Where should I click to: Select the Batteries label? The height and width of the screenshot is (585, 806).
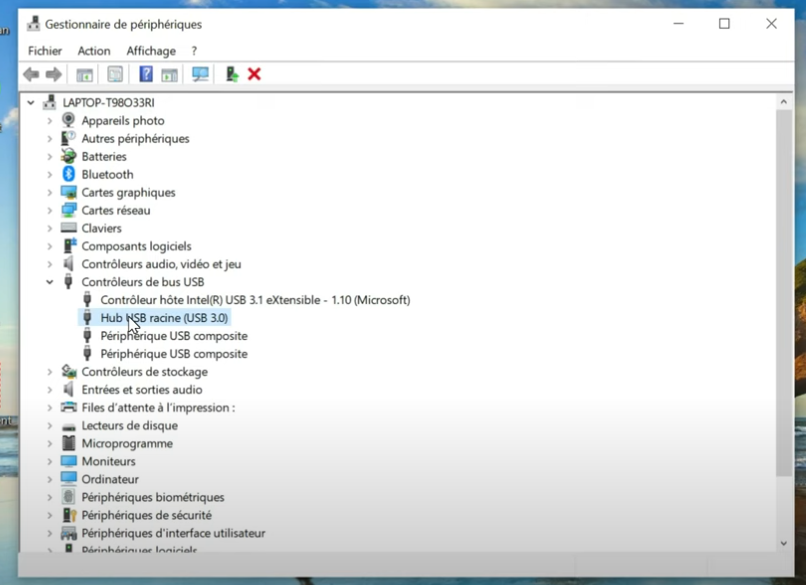coord(104,156)
